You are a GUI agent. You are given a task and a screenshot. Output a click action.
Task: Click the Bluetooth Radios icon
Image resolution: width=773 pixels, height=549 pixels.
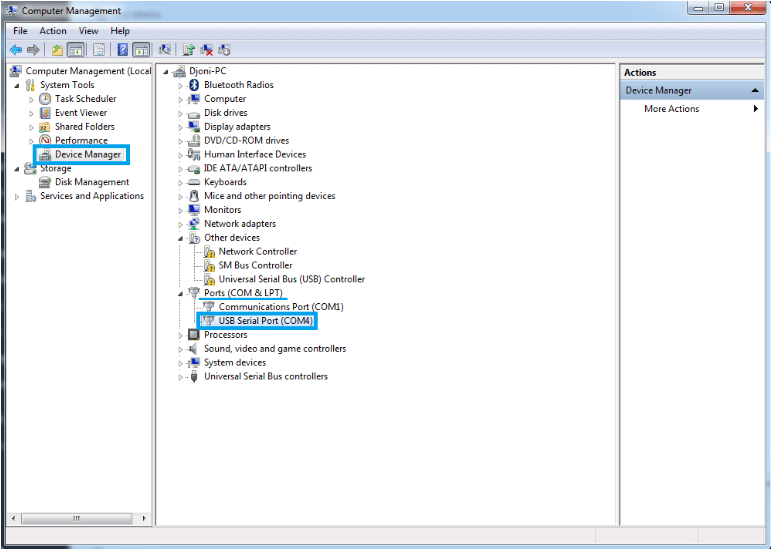click(x=195, y=85)
